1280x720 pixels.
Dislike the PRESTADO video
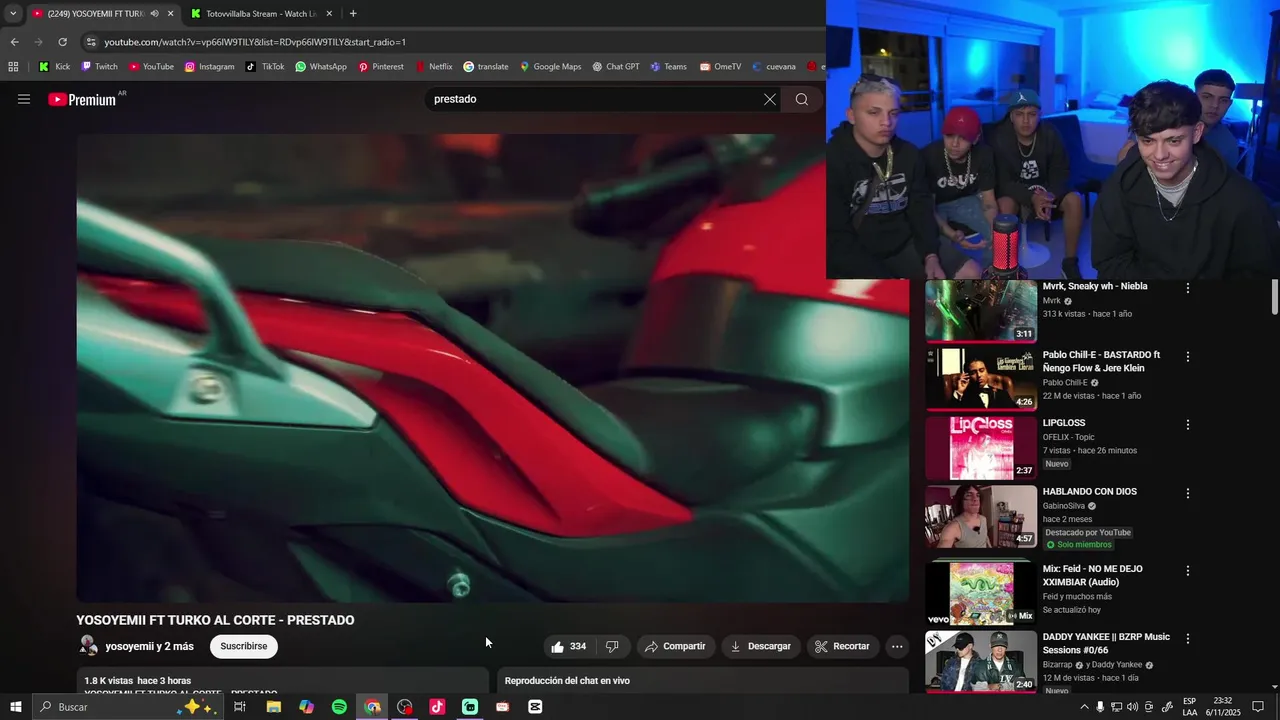tap(612, 646)
